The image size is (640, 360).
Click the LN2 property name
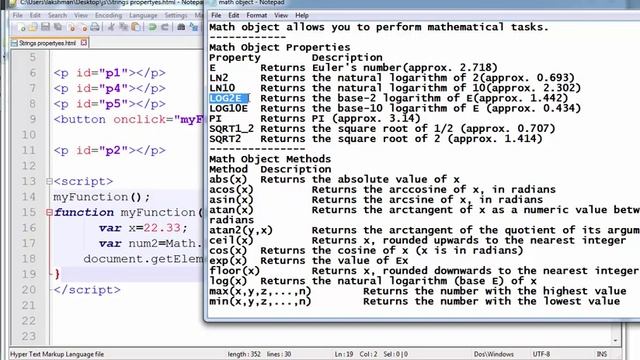pos(219,78)
